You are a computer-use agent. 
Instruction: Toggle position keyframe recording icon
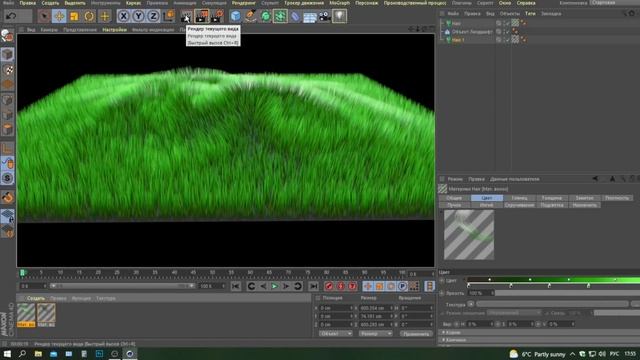point(368,286)
